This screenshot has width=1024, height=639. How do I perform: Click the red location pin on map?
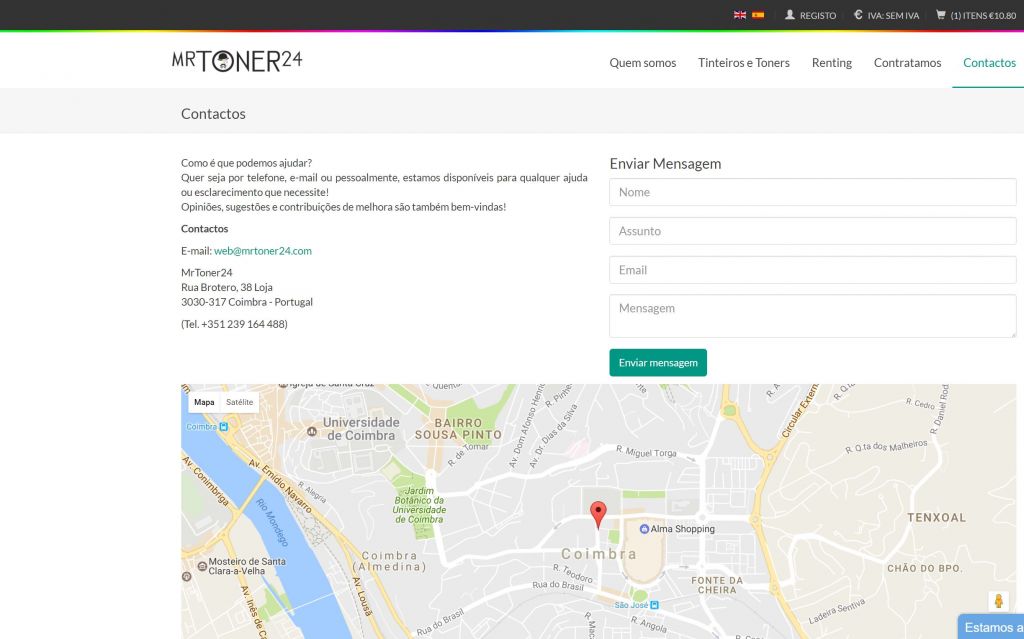point(598,514)
